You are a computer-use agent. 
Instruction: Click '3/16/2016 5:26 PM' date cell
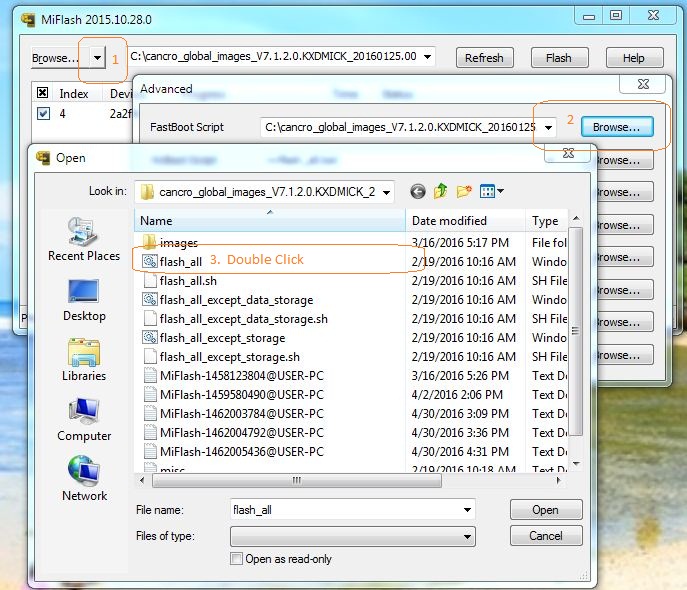460,376
